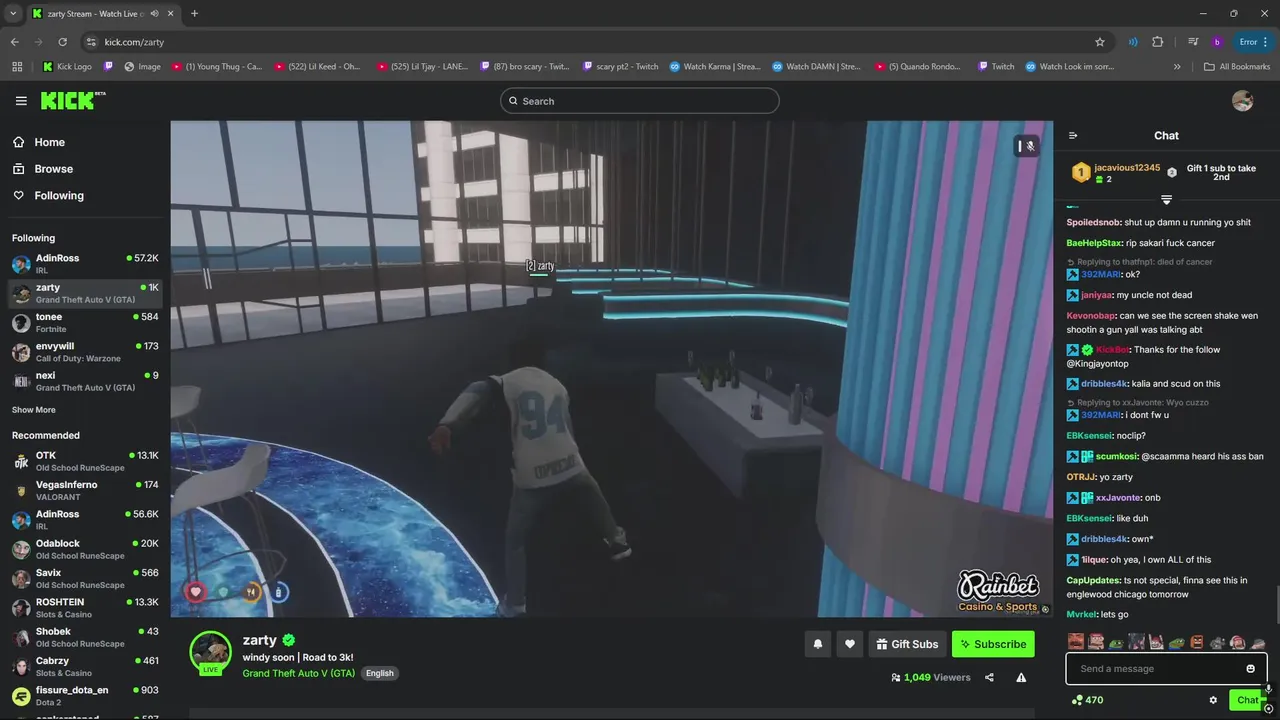Image resolution: width=1280 pixels, height=720 pixels.
Task: Open the emoji picker in message box
Action: 1250,669
